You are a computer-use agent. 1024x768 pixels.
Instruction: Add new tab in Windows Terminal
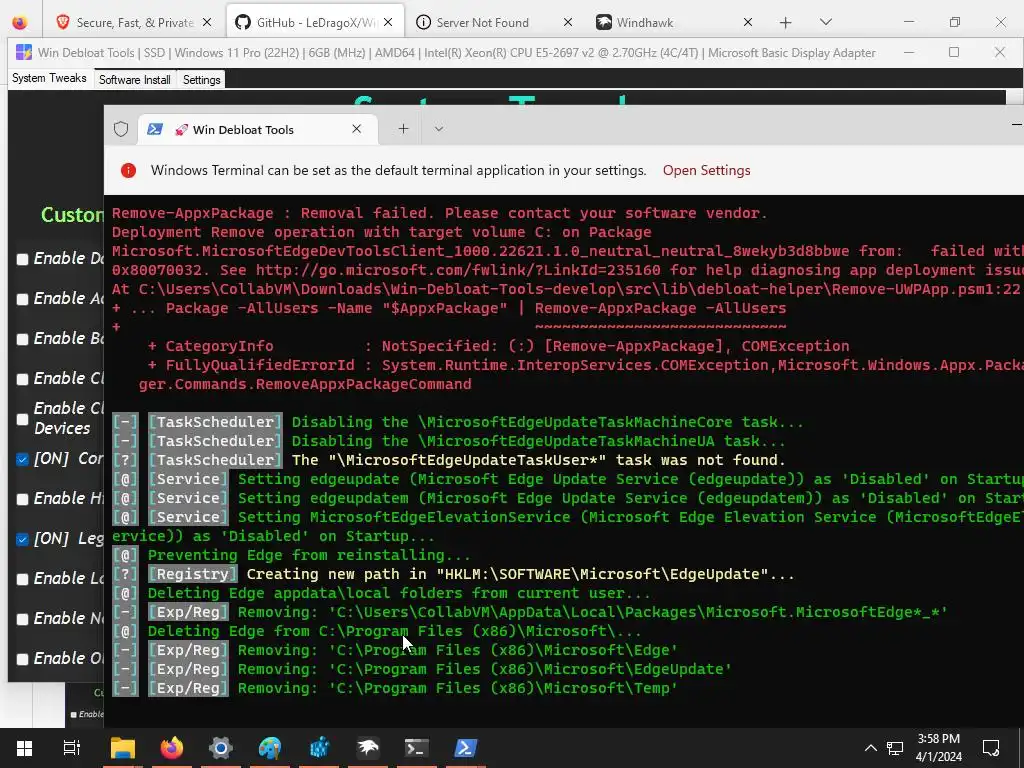[x=404, y=129]
